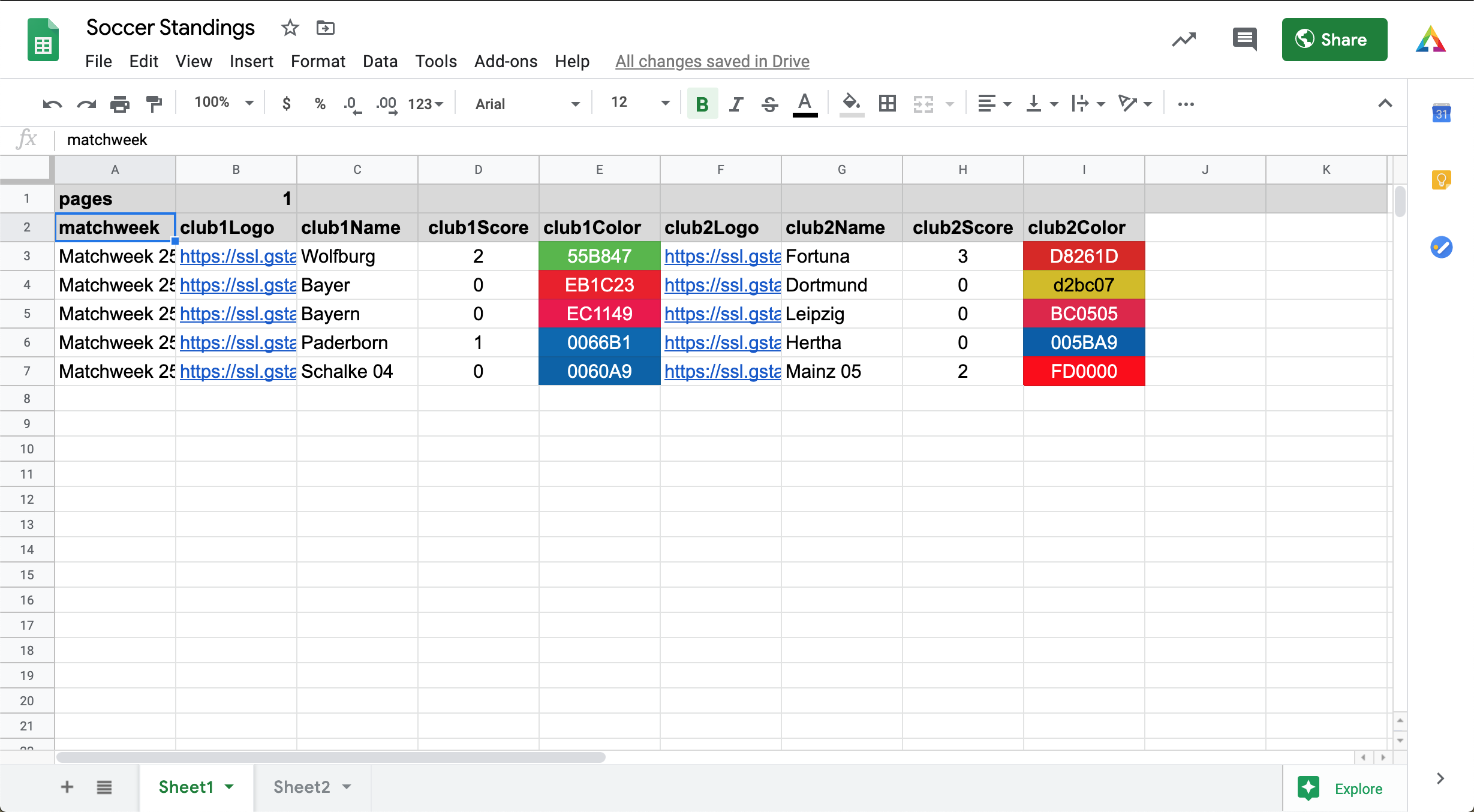
Task: Click the formula bar input
Action: click(732, 140)
